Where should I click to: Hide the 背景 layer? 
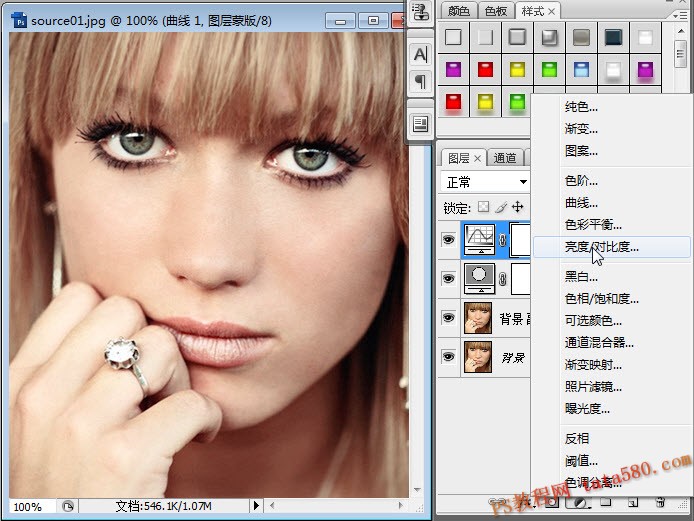pyautogui.click(x=448, y=356)
